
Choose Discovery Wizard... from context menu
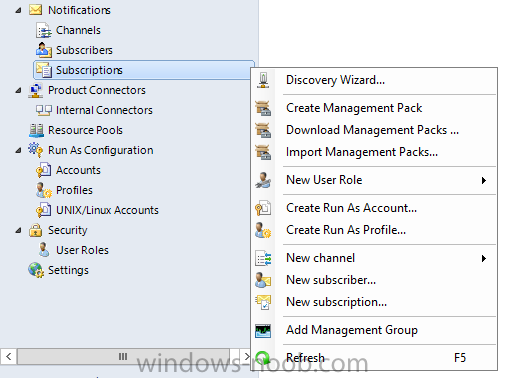pyautogui.click(x=374, y=80)
